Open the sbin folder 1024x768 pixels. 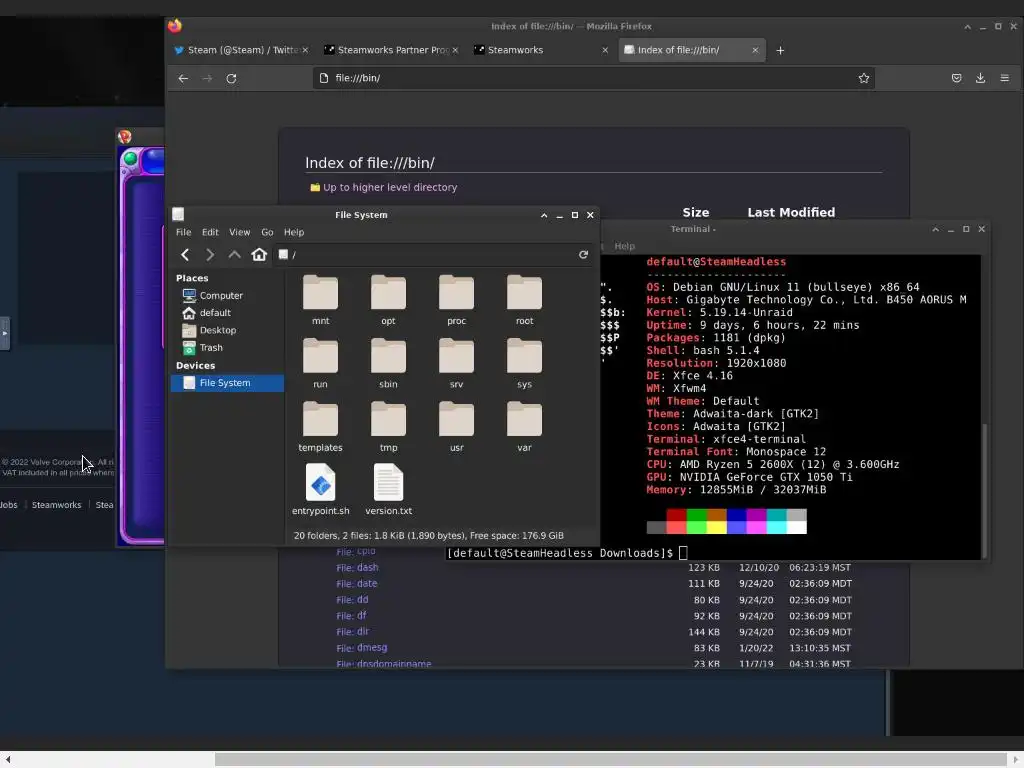389,363
